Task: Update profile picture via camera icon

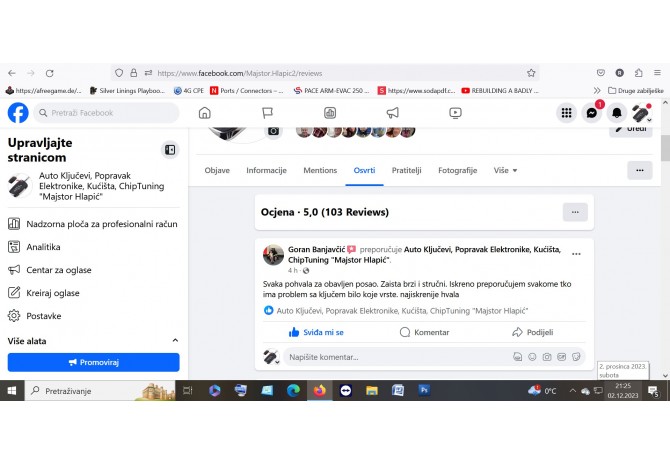Action: click(x=273, y=131)
